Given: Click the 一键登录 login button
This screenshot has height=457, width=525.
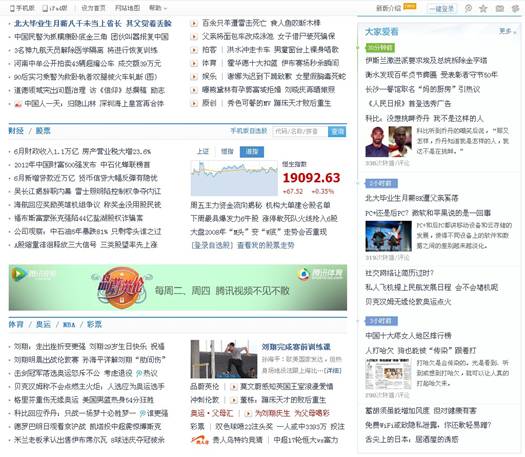Looking at the screenshot, I should [x=442, y=9].
